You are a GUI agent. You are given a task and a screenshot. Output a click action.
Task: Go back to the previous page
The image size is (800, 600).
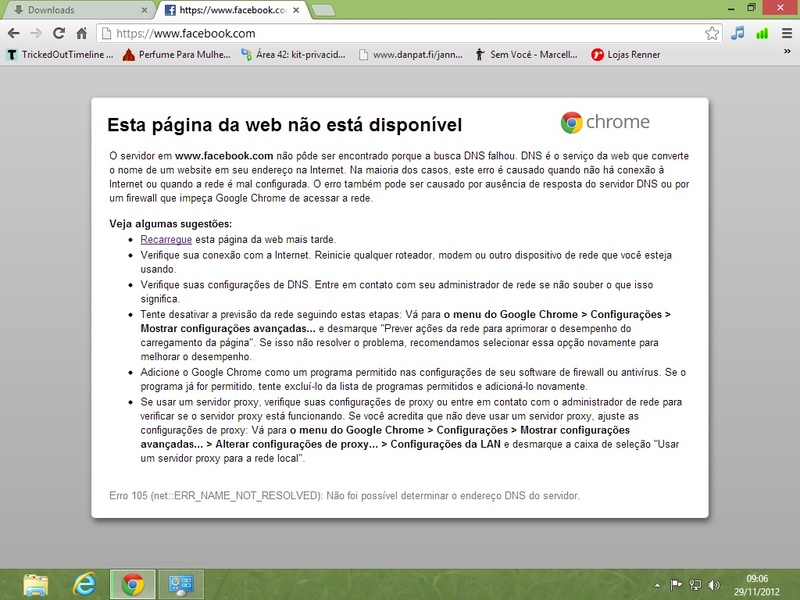(x=14, y=34)
